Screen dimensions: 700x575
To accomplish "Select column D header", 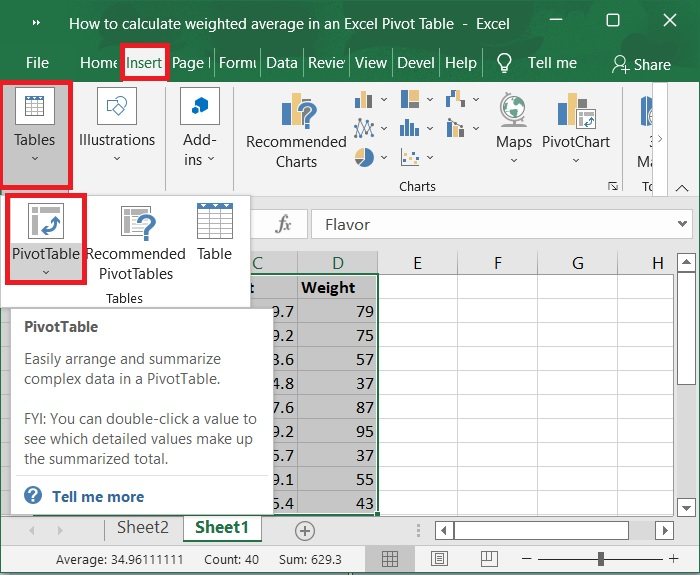I will pos(338,263).
